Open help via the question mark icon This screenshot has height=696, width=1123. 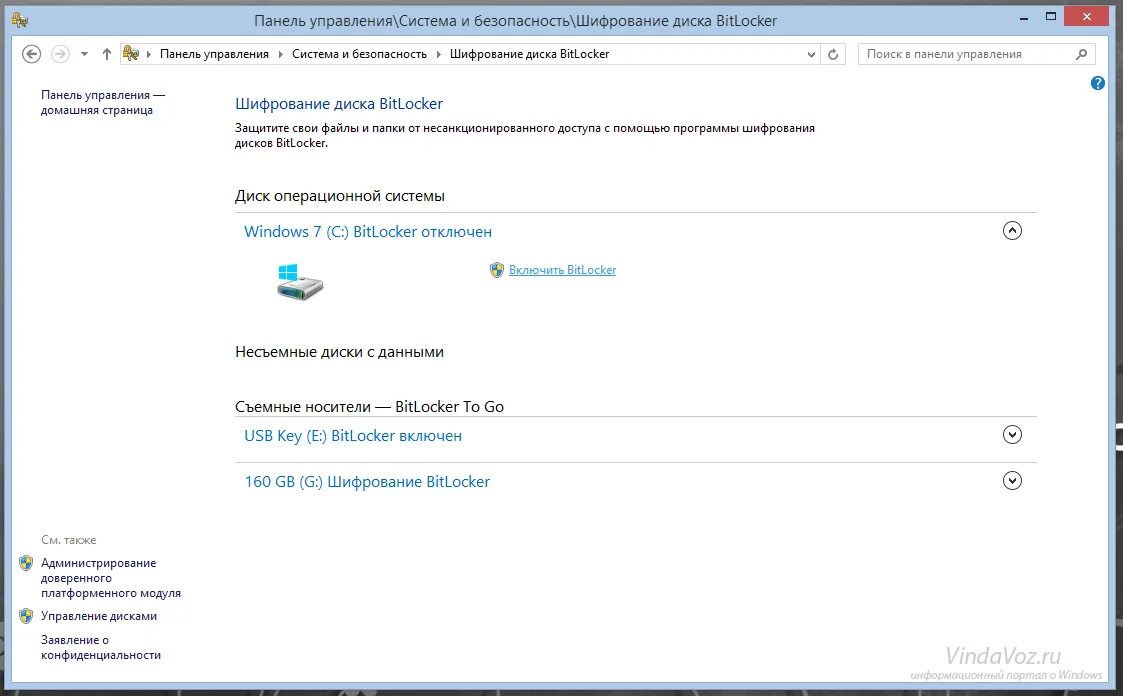pyautogui.click(x=1097, y=83)
